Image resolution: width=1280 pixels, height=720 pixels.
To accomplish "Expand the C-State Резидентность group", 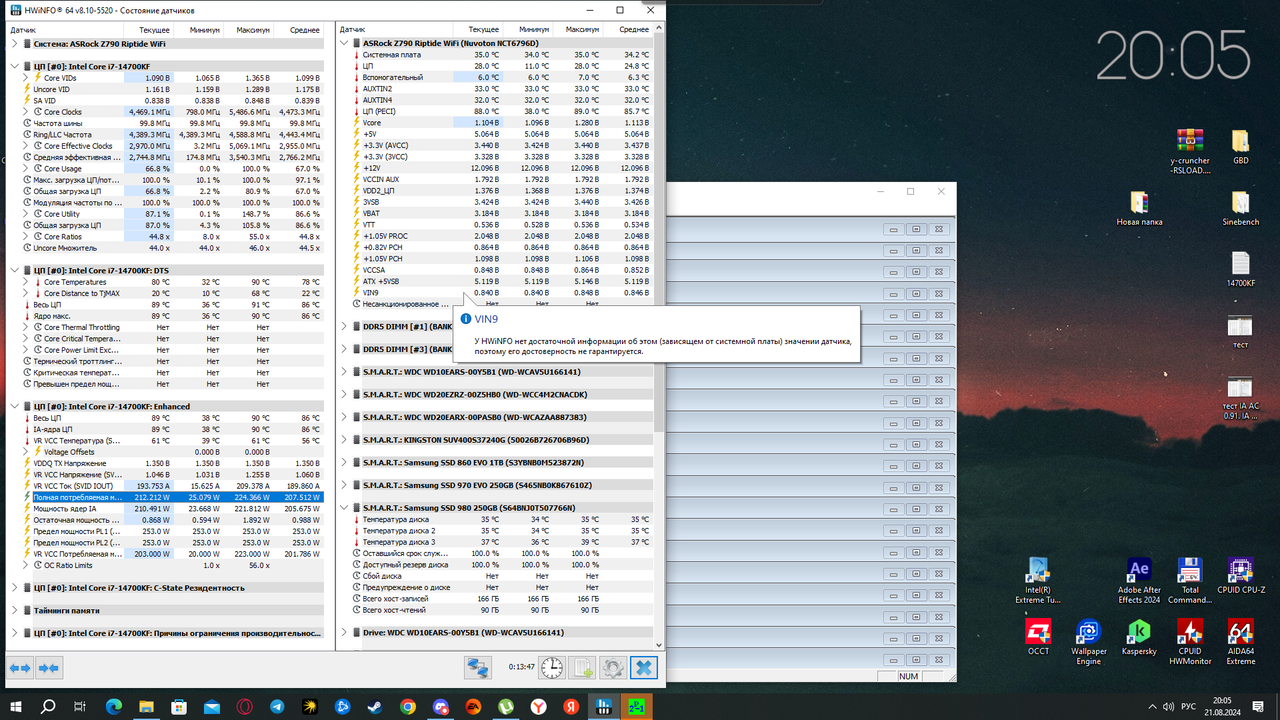I will 14,588.
